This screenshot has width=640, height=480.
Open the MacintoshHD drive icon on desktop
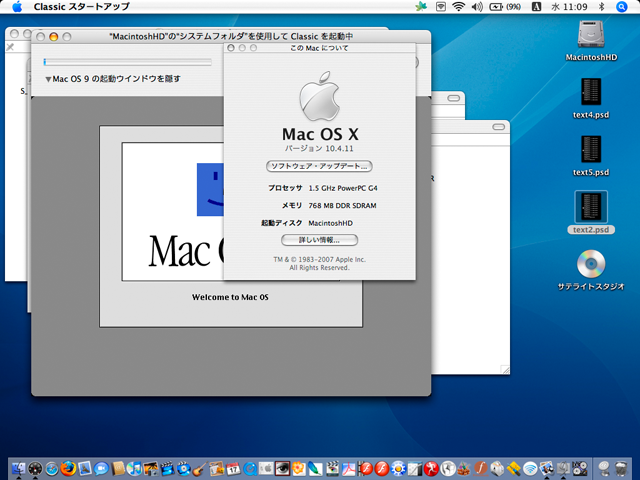591,34
